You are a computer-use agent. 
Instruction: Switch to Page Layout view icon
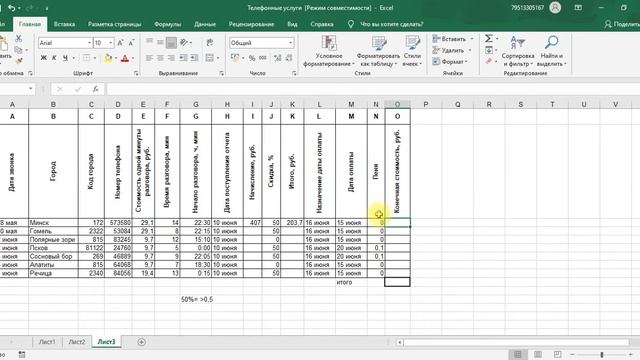(538, 354)
